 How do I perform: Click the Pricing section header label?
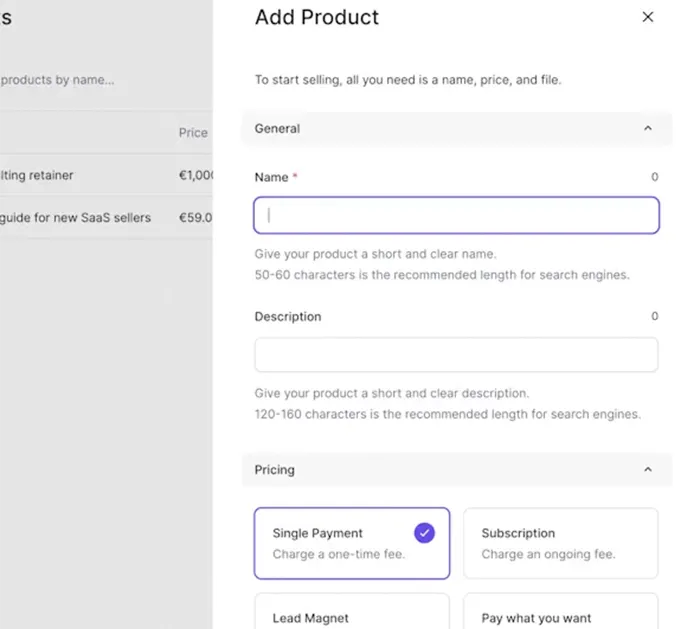click(x=274, y=470)
